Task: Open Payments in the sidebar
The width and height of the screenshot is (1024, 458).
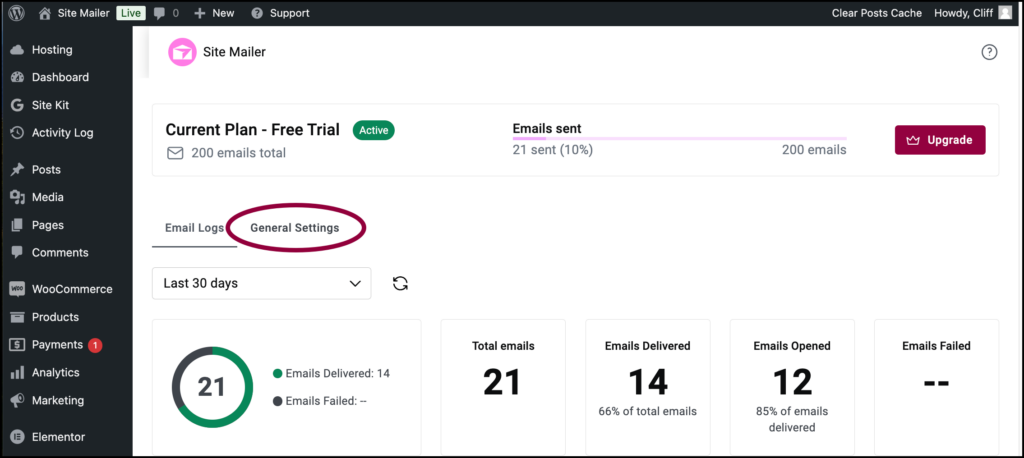Action: click(57, 345)
